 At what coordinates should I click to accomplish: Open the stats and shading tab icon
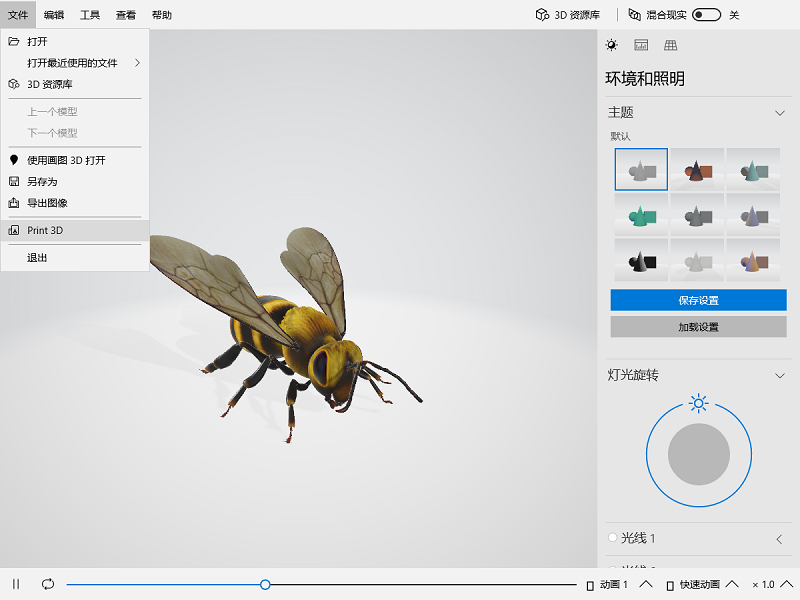641,45
